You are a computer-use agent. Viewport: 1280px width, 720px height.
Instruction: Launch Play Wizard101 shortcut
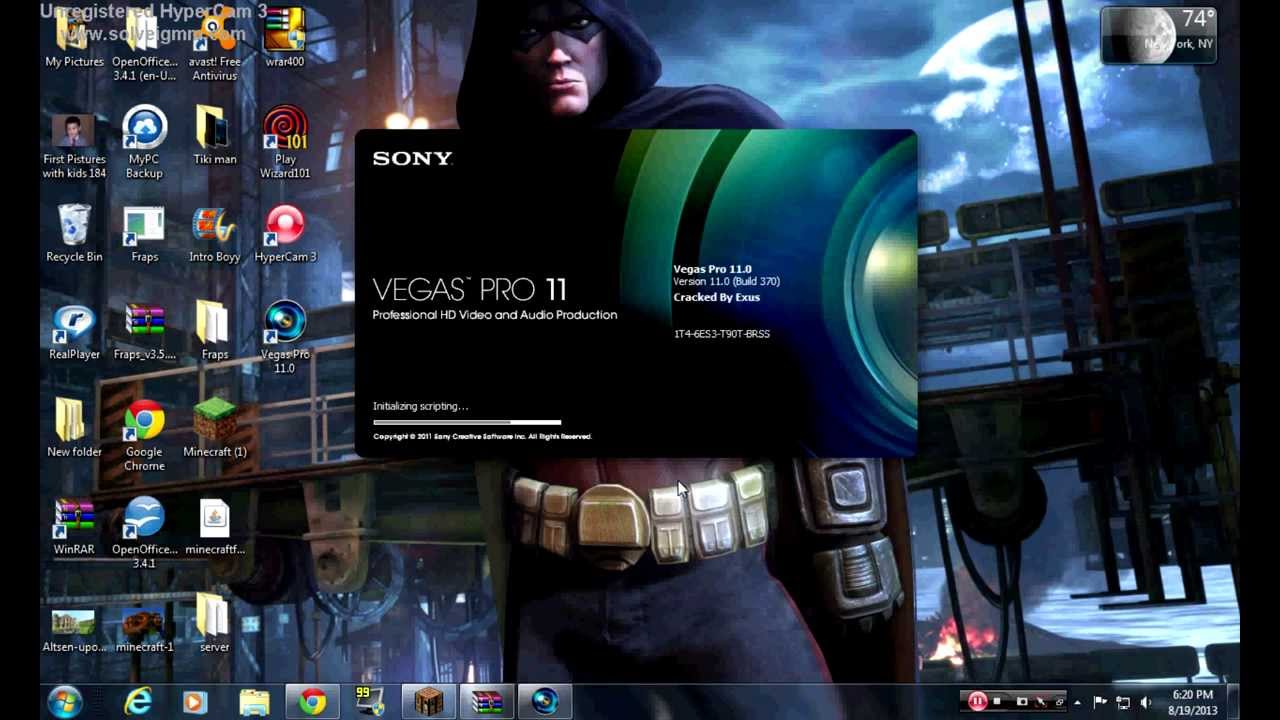pyautogui.click(x=285, y=143)
